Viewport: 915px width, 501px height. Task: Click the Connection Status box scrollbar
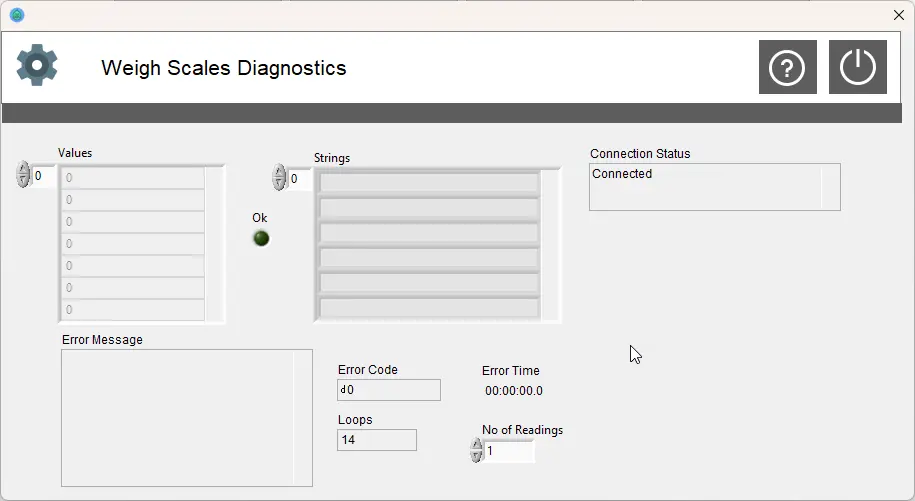point(830,187)
